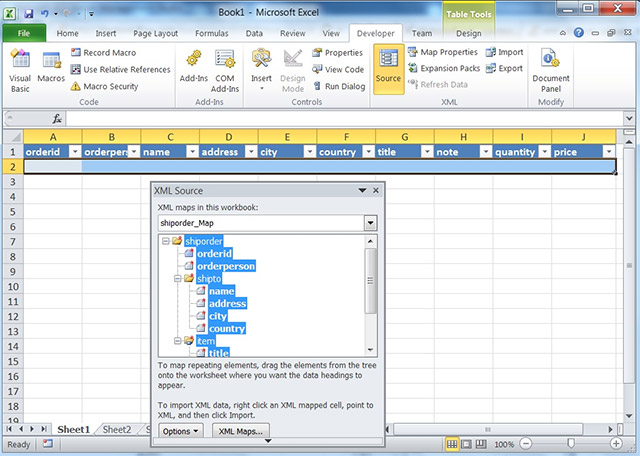Open control Properties
Image resolution: width=640 pixels, height=456 pixels.
[338, 53]
